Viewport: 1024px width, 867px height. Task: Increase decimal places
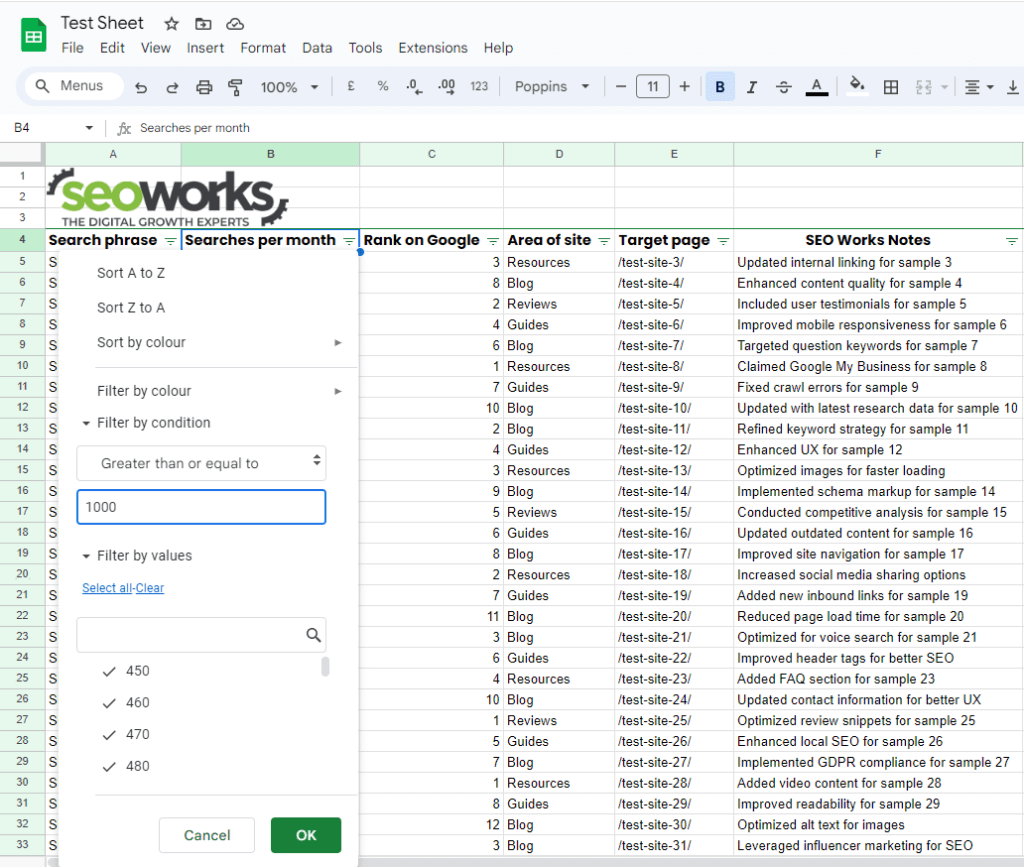pos(447,87)
